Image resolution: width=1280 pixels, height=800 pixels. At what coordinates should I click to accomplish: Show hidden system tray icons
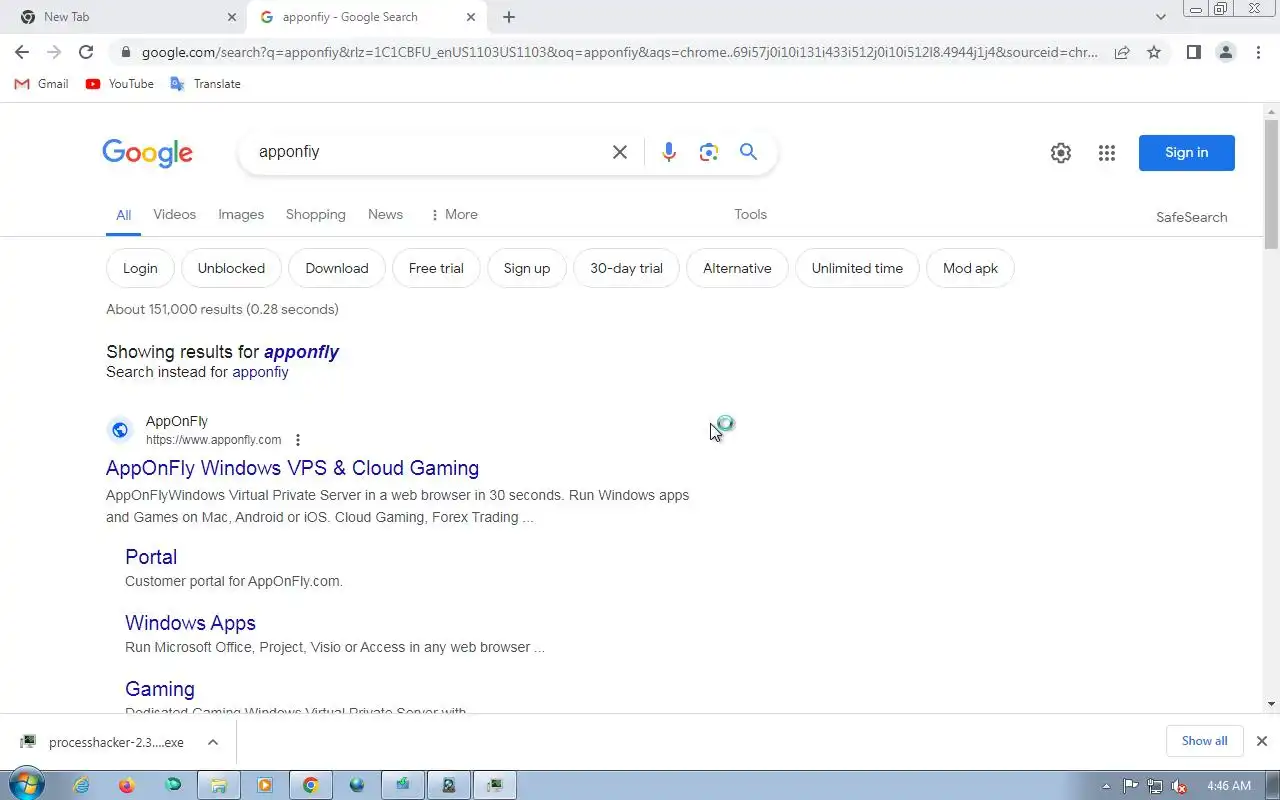coord(1106,786)
